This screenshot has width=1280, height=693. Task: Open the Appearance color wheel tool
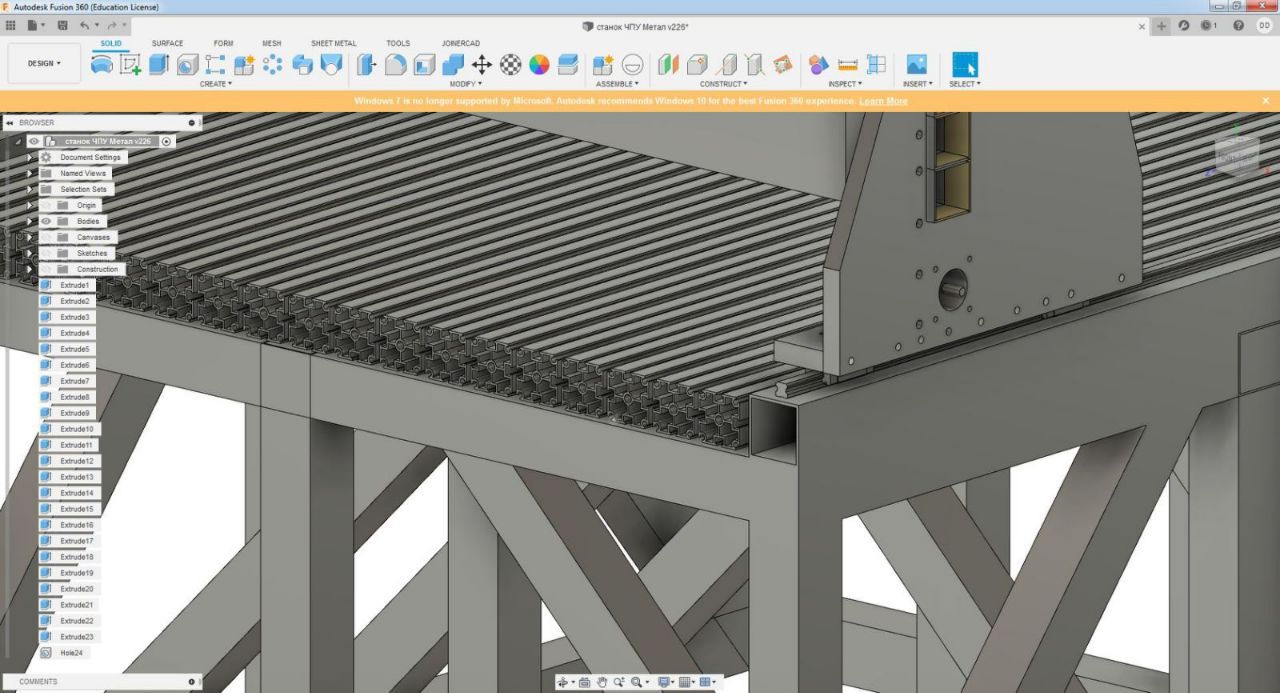point(539,65)
